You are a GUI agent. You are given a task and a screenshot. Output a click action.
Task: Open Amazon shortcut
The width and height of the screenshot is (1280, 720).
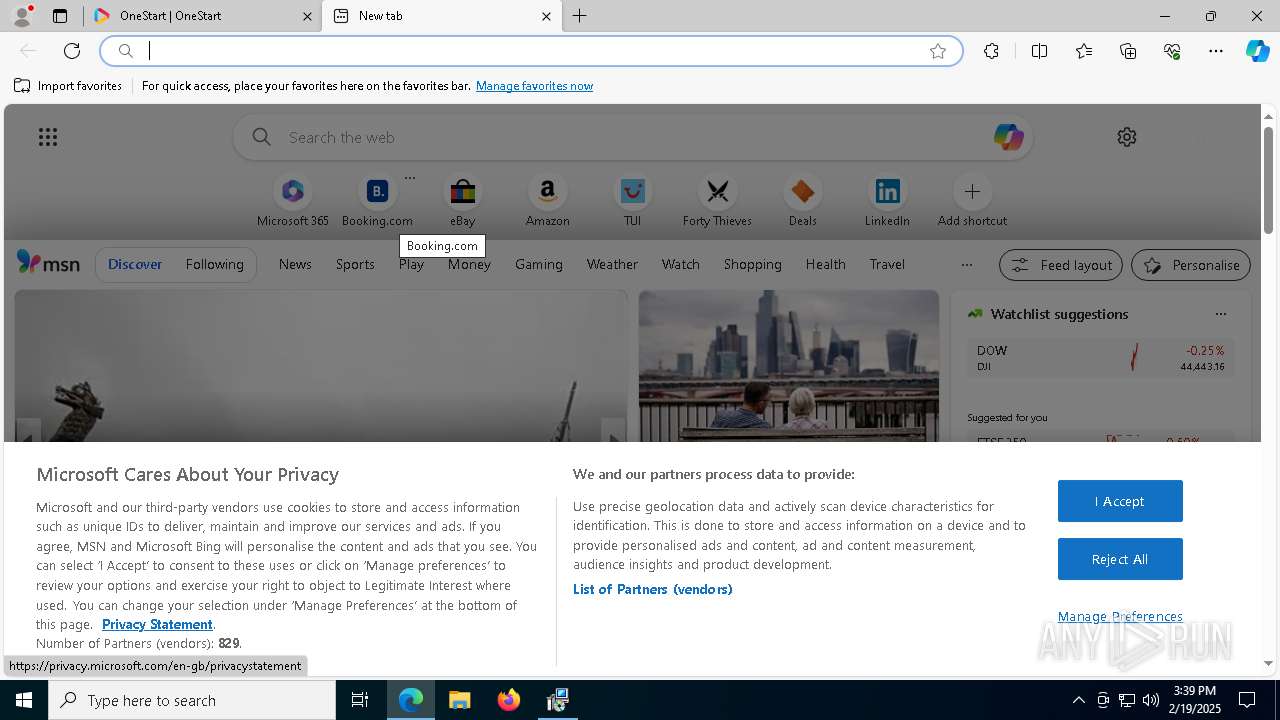point(547,201)
